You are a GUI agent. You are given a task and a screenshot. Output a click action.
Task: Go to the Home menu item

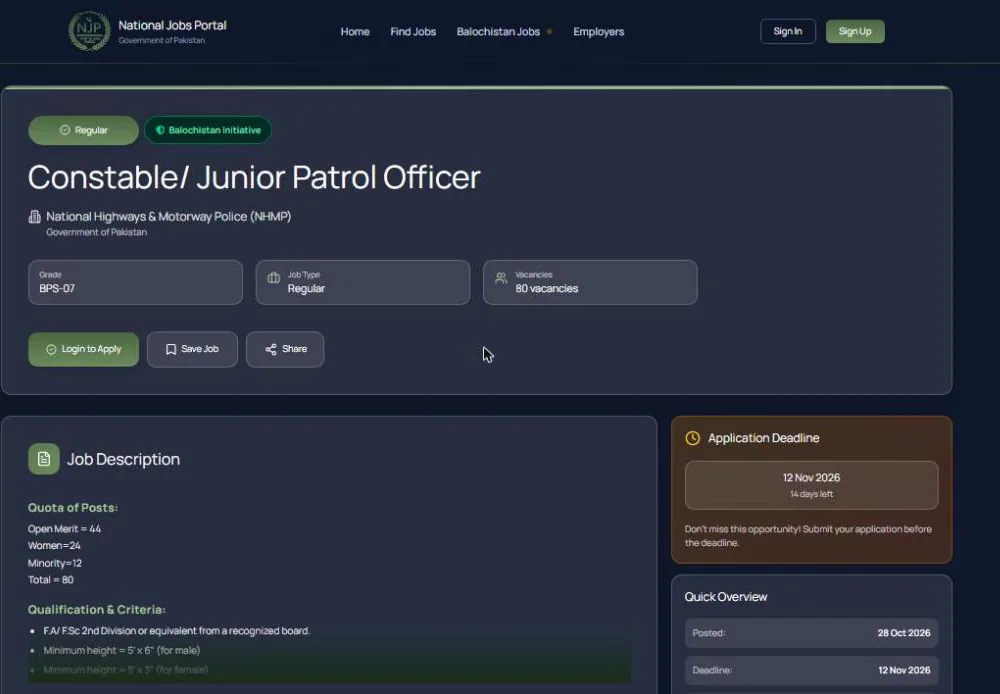tap(355, 31)
